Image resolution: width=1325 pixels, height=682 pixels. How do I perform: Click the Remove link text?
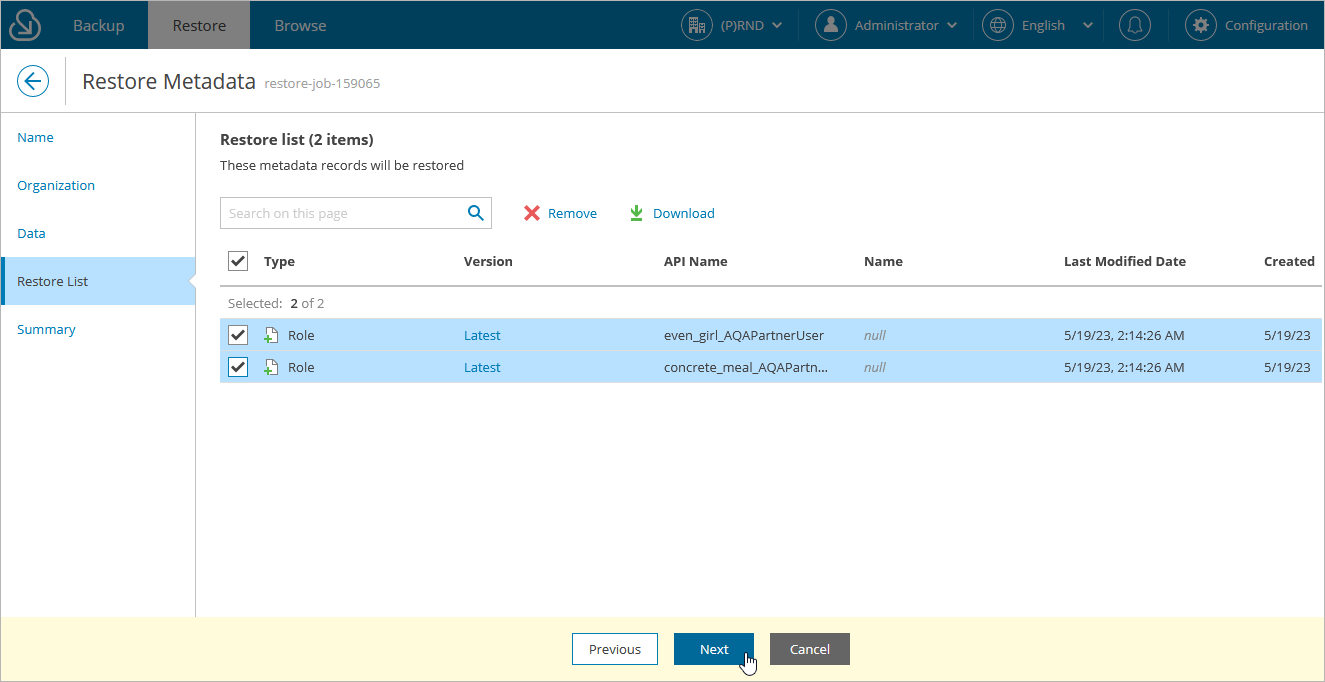[x=572, y=213]
